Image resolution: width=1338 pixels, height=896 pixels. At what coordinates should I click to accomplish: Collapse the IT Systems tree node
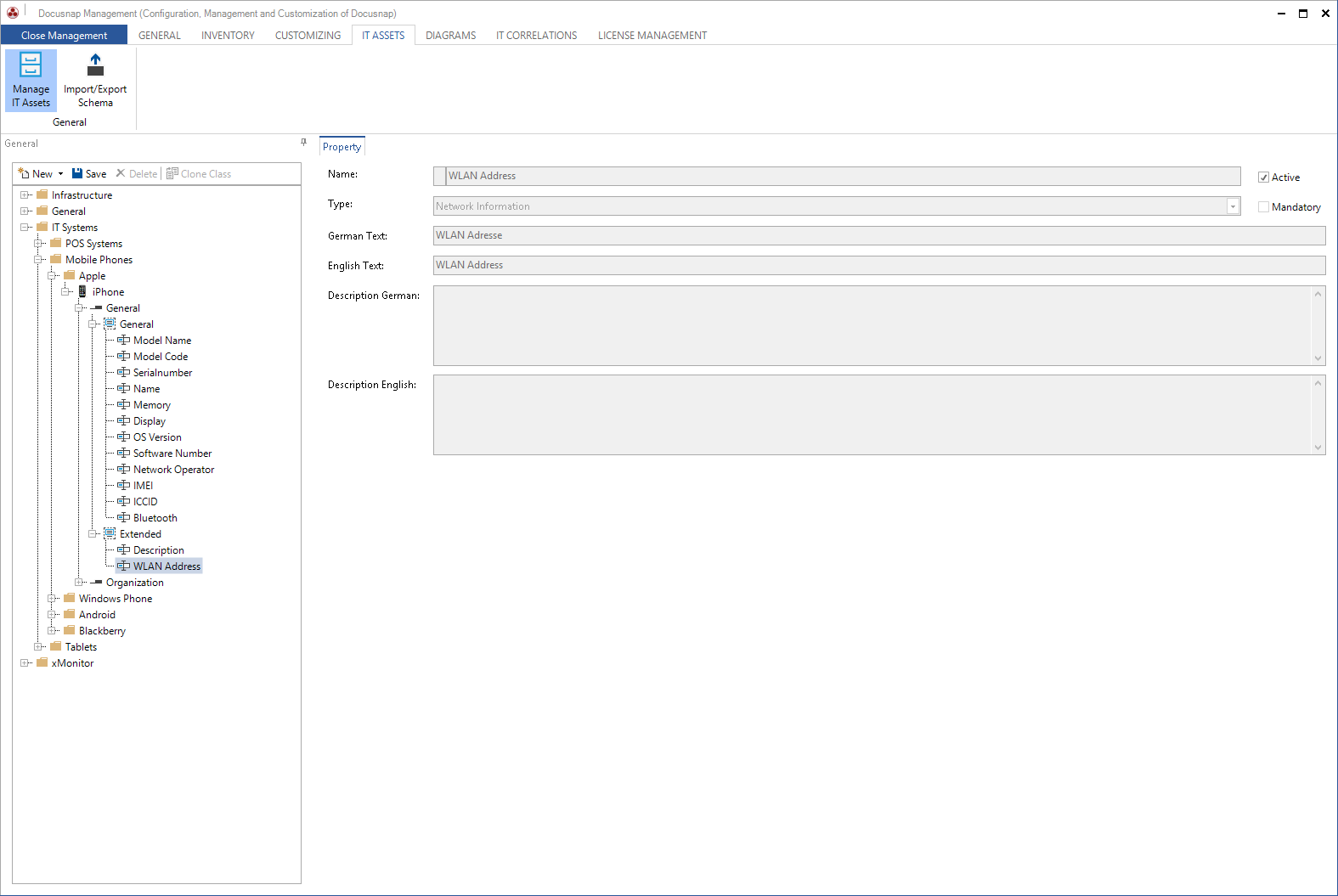tap(25, 227)
